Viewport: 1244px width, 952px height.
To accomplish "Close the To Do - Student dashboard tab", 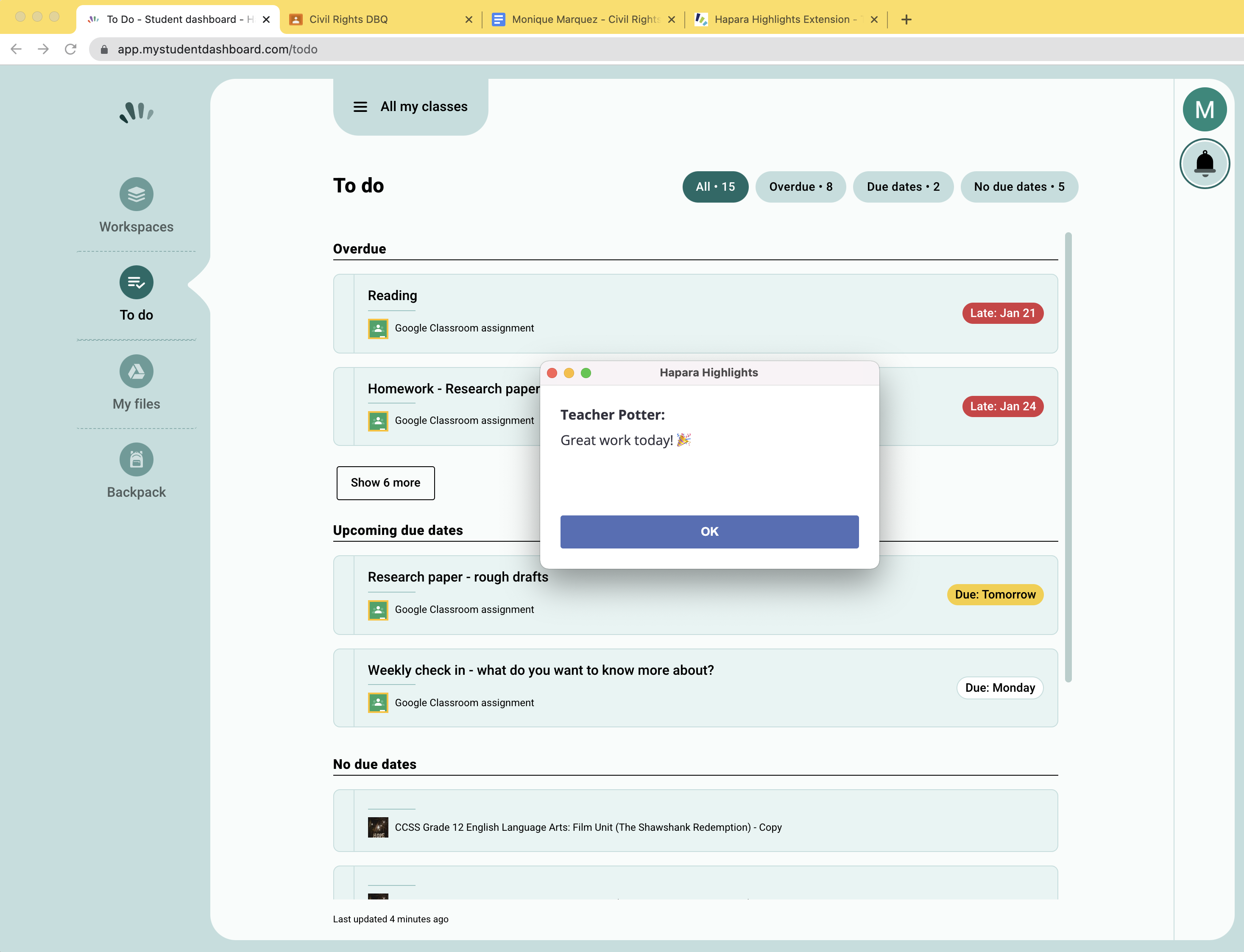I will (x=266, y=19).
